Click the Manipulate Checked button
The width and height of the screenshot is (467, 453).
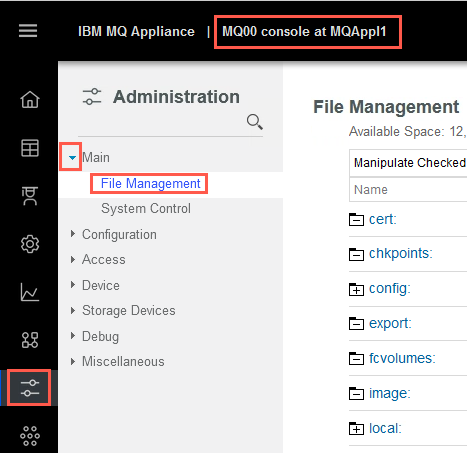(x=408, y=163)
